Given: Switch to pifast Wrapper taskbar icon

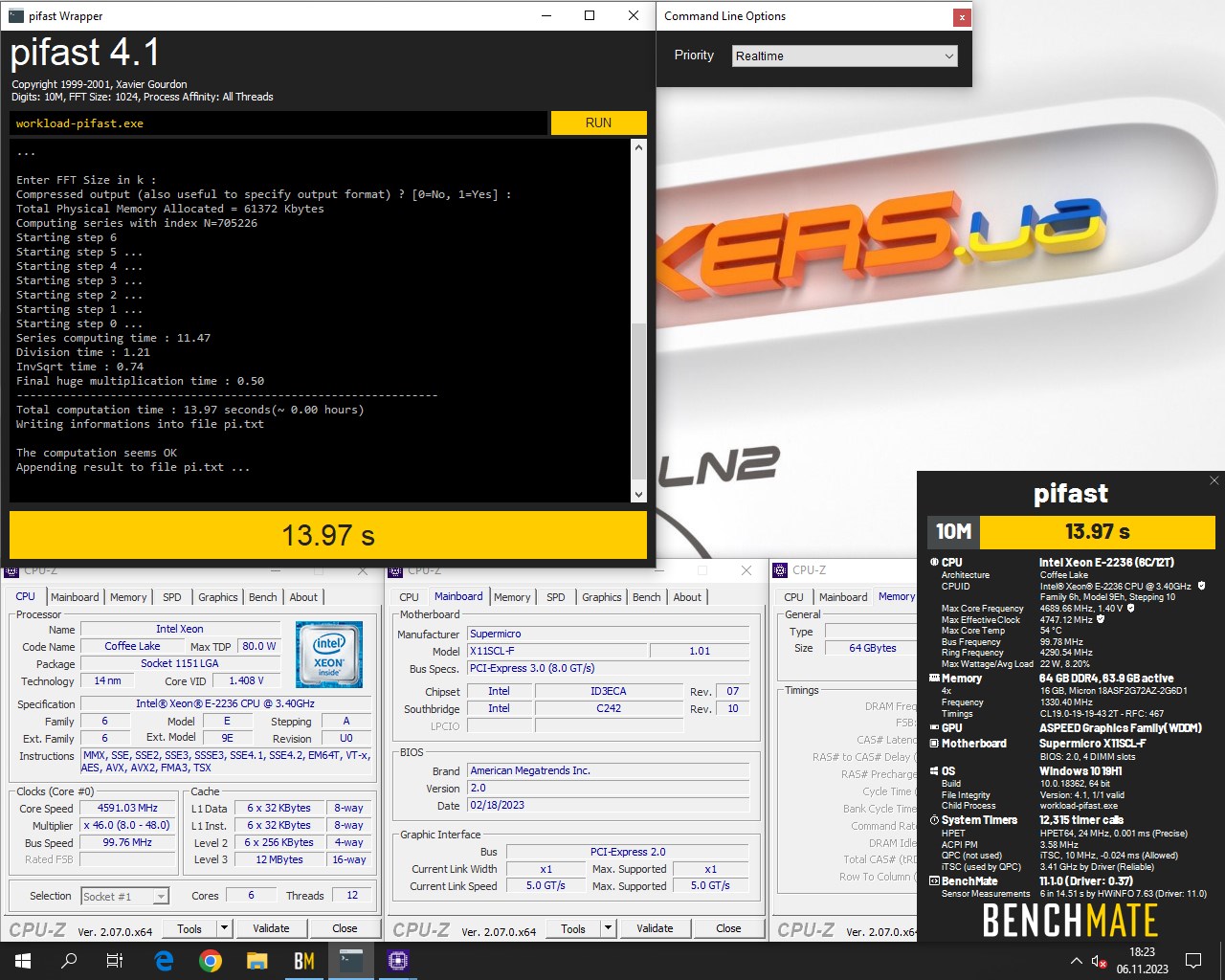Looking at the screenshot, I should click(x=351, y=961).
